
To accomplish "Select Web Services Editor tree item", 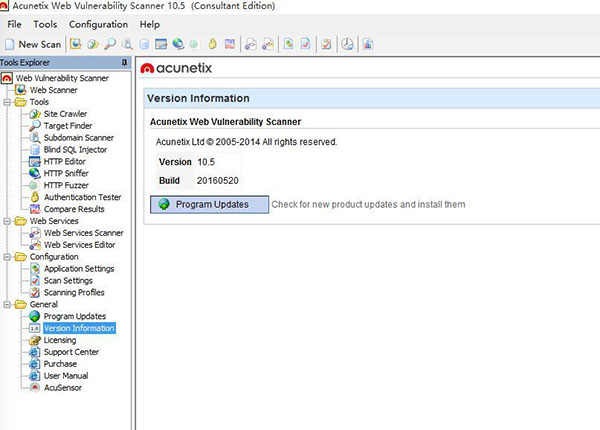I will (x=80, y=244).
